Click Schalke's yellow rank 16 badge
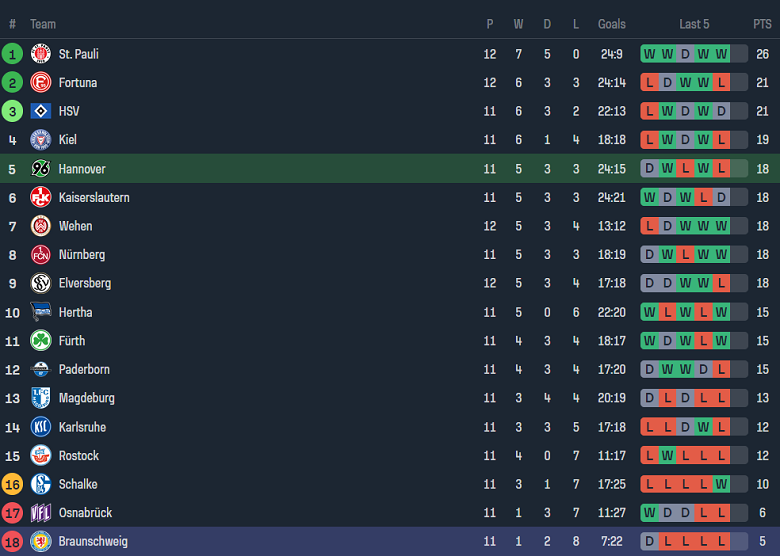This screenshot has height=556, width=780. [x=12, y=484]
